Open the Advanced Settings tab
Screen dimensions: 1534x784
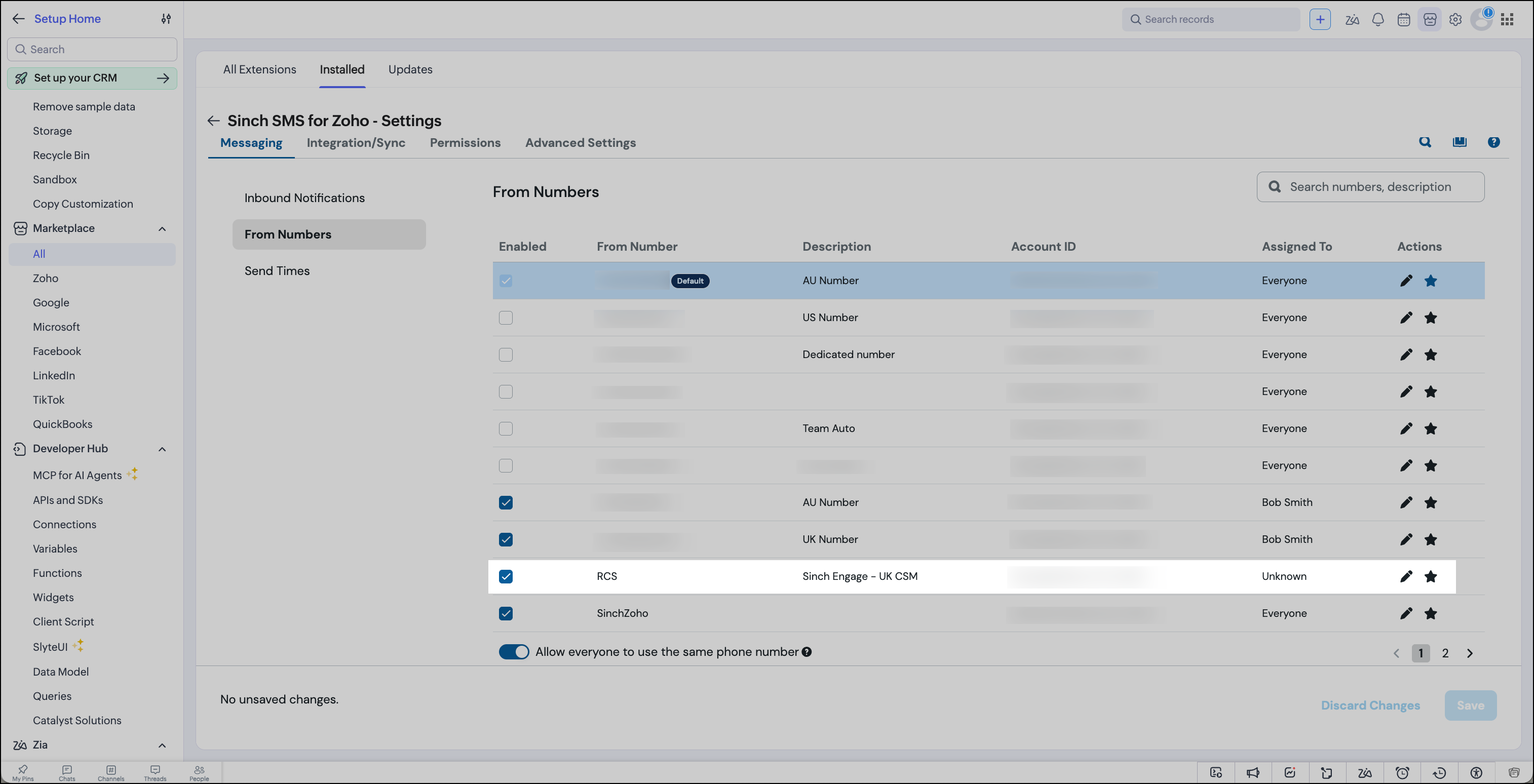[580, 143]
